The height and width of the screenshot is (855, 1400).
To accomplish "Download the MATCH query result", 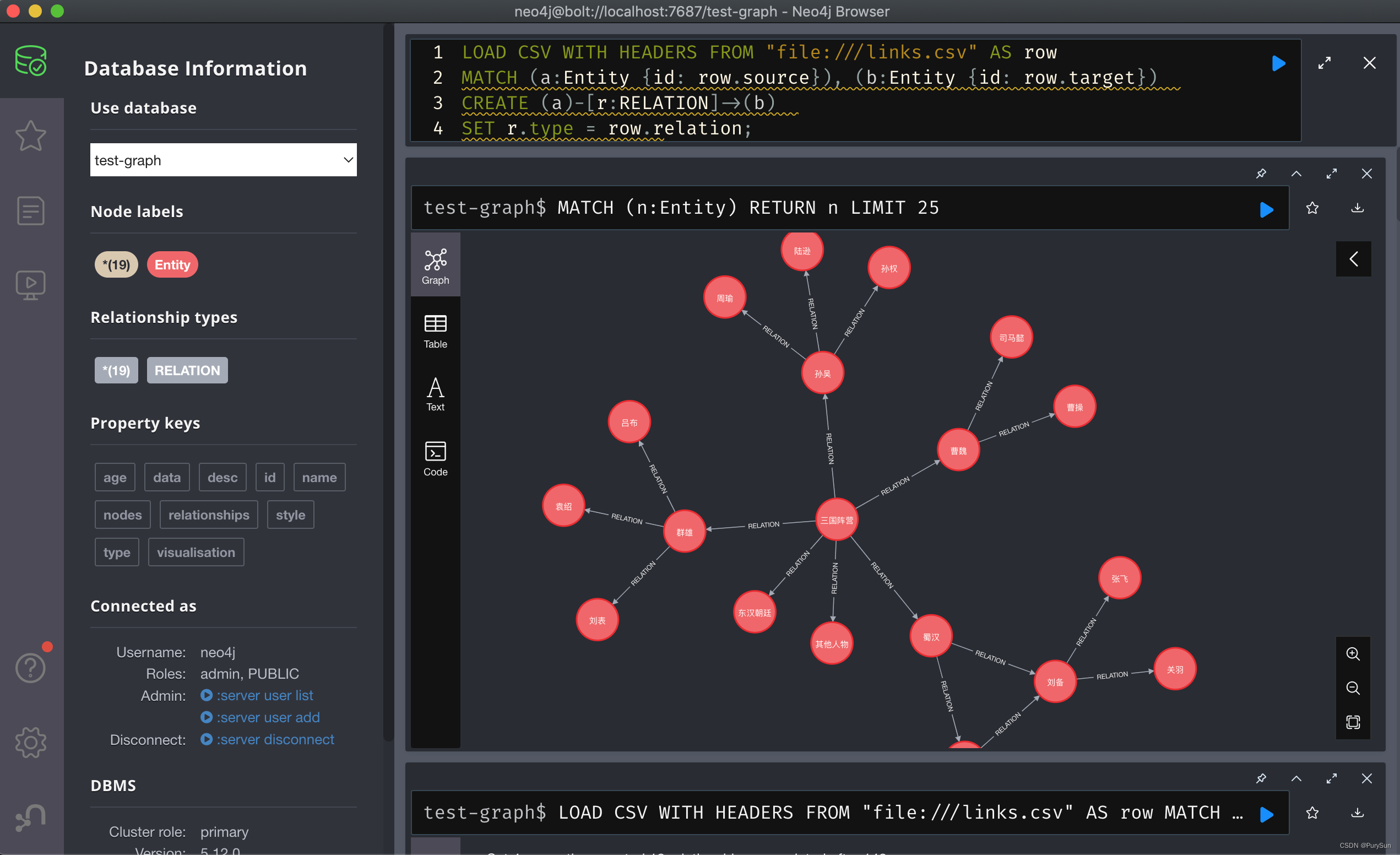I will (1358, 208).
